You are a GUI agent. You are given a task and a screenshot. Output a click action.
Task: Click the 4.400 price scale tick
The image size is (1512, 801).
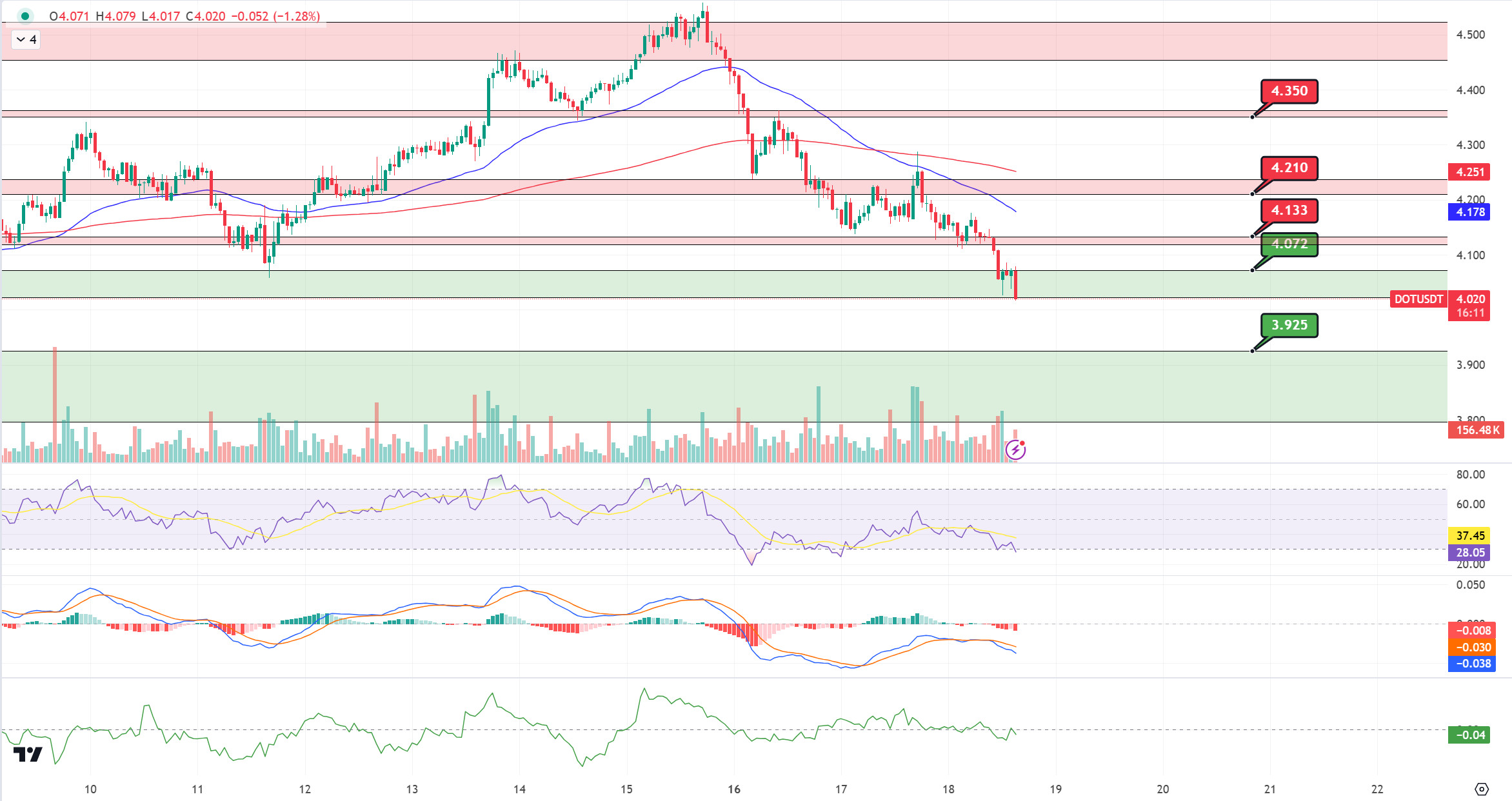pos(1470,90)
